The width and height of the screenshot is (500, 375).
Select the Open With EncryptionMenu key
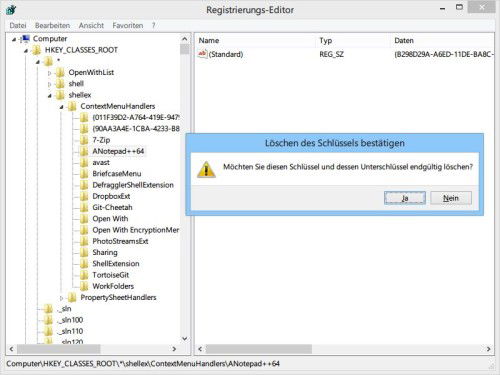click(136, 230)
